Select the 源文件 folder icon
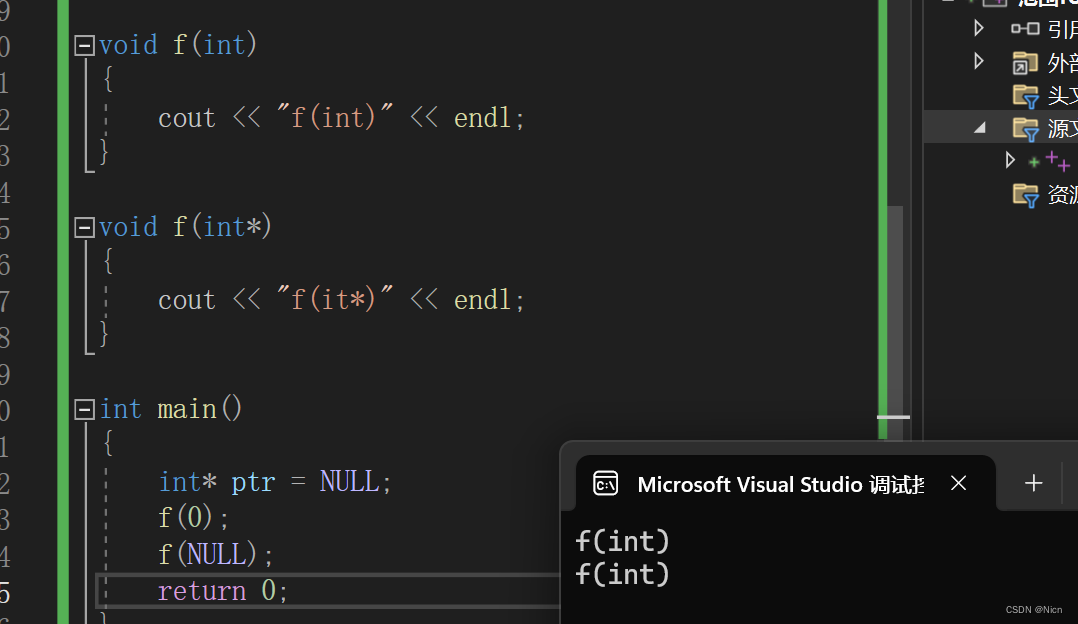The height and width of the screenshot is (624, 1078). tap(1026, 127)
